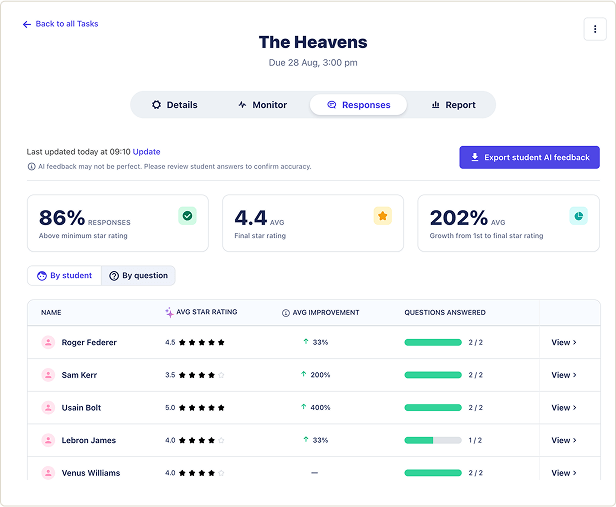Image resolution: width=616 pixels, height=507 pixels.
Task: Click the Update link
Action: [146, 152]
